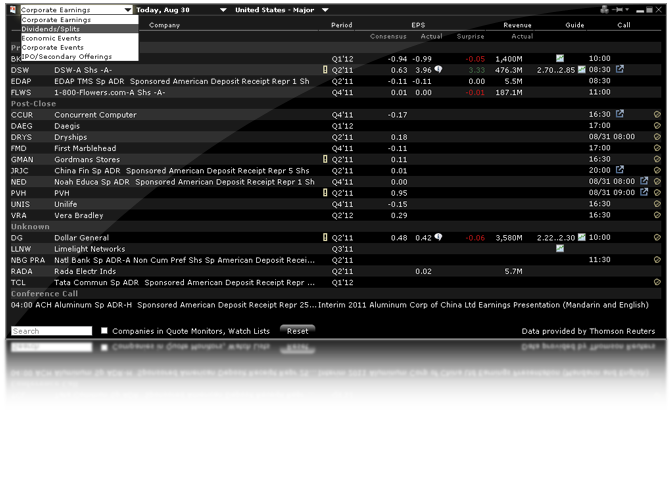Image resolution: width=672 pixels, height=500 pixels.
Task: Click the unconfirmed status icon for CCUR
Action: coord(657,114)
